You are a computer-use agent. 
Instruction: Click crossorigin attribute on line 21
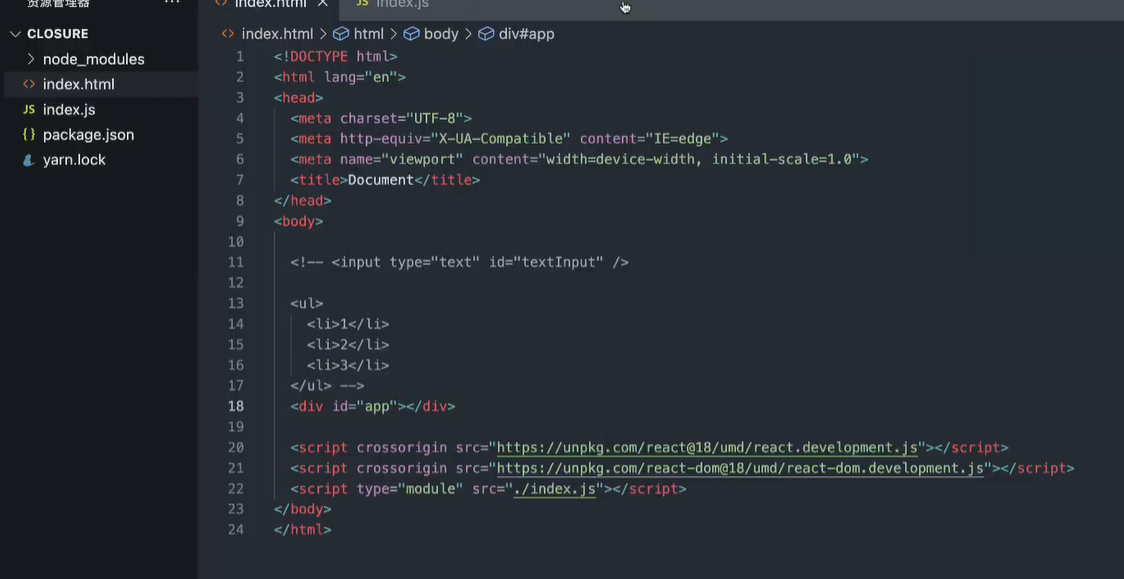coord(401,469)
